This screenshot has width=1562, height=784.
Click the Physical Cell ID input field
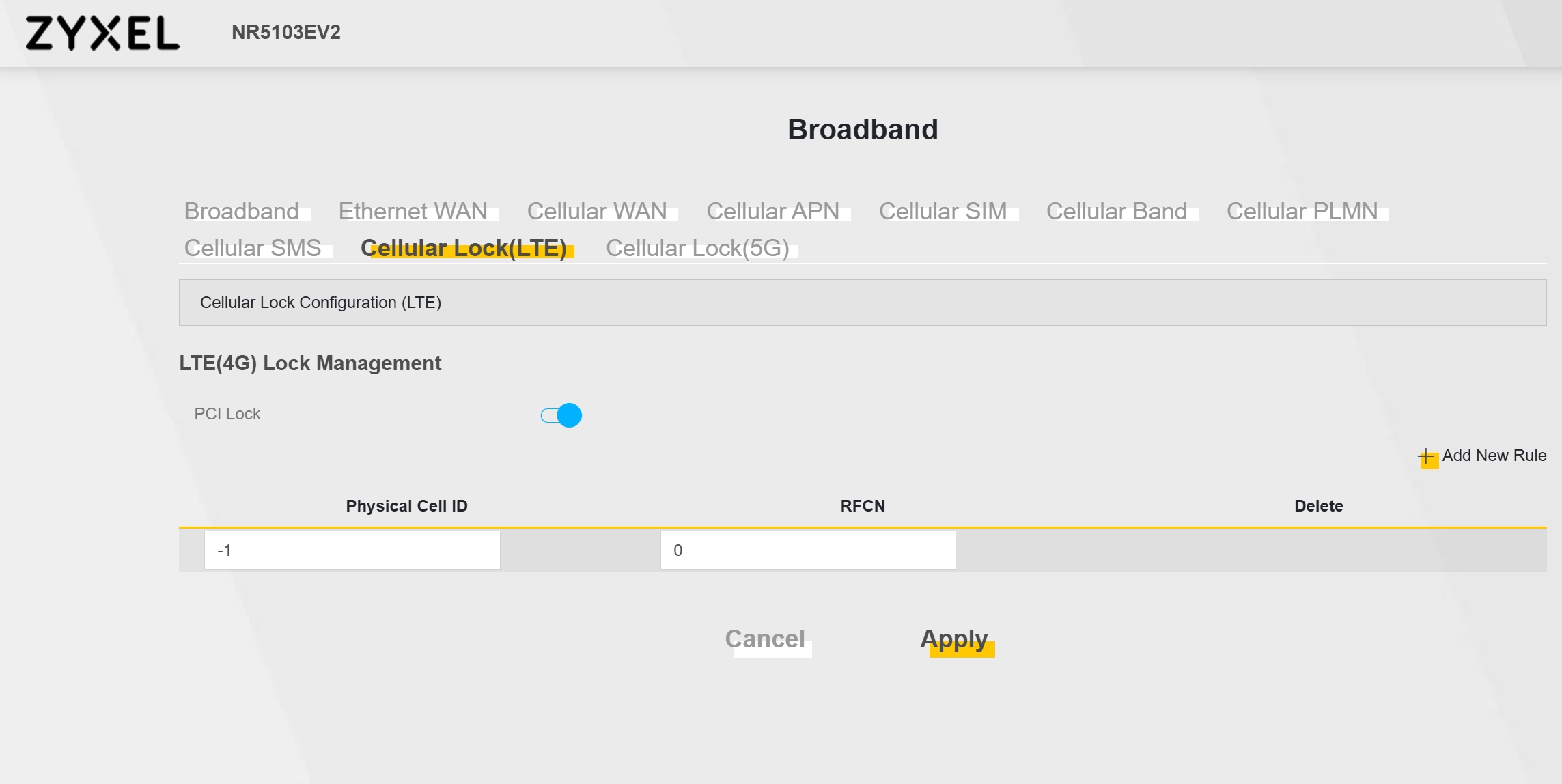click(x=352, y=550)
